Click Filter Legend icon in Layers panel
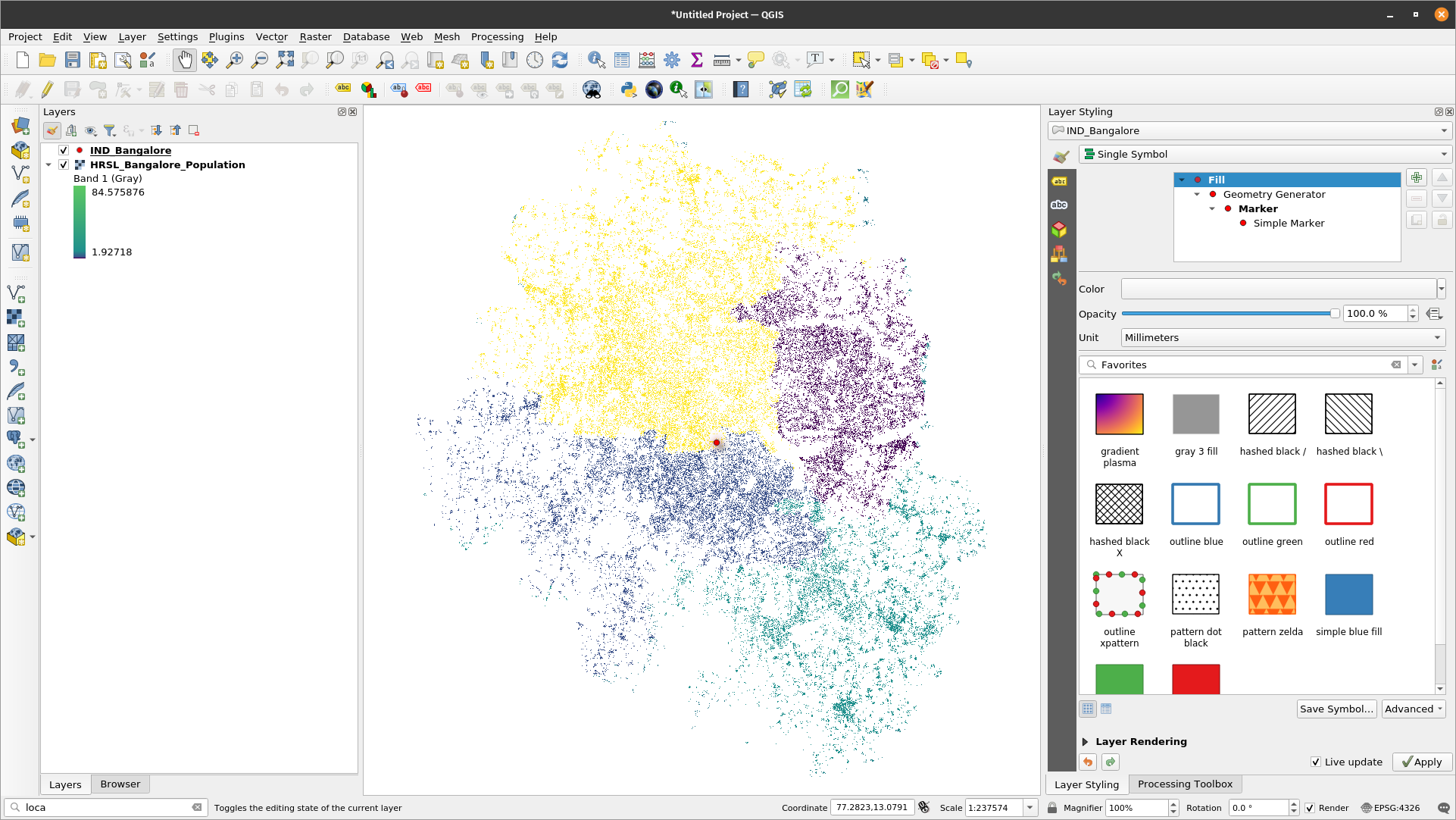 point(110,130)
